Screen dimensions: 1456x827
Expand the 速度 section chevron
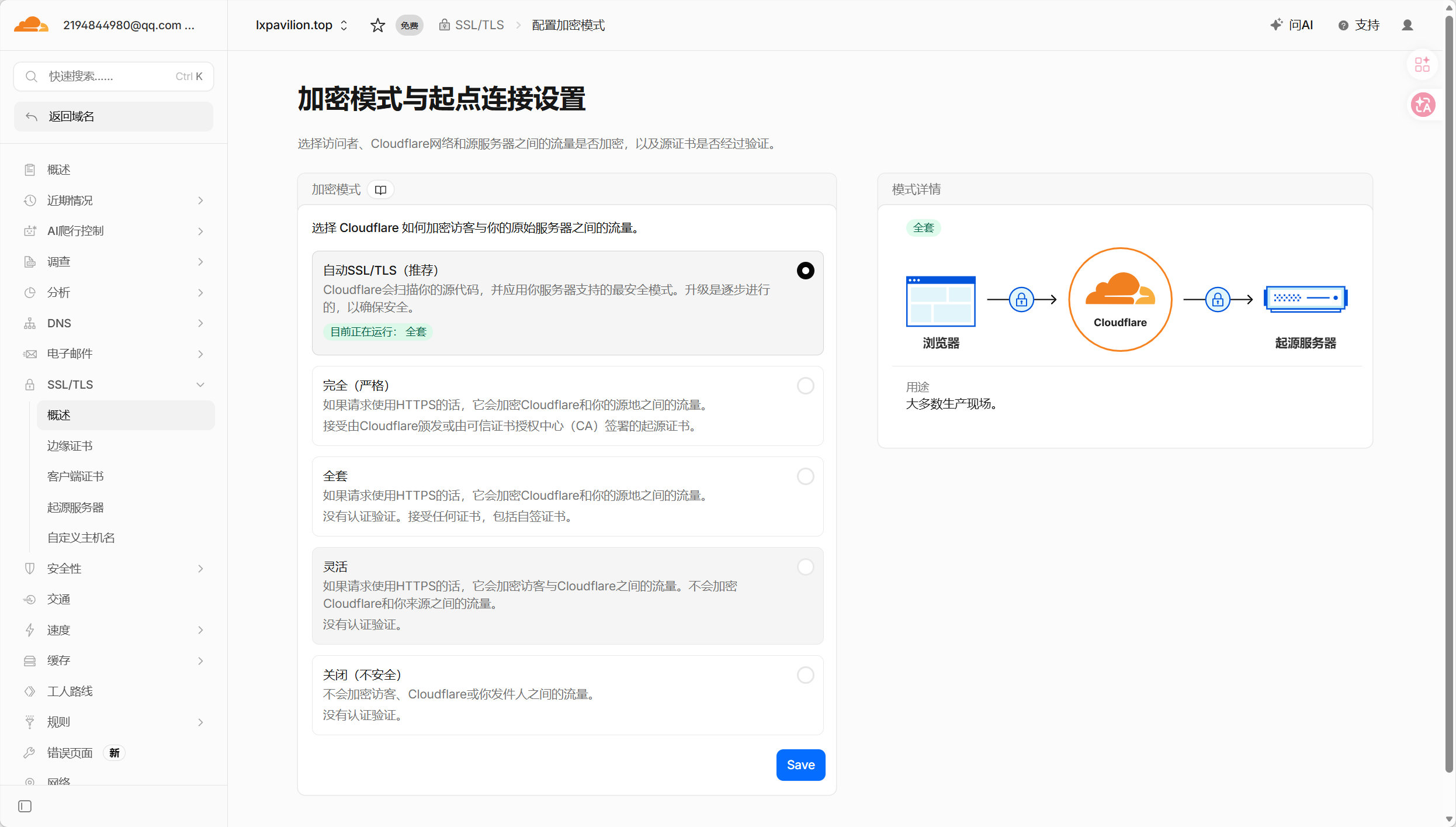[x=200, y=630]
